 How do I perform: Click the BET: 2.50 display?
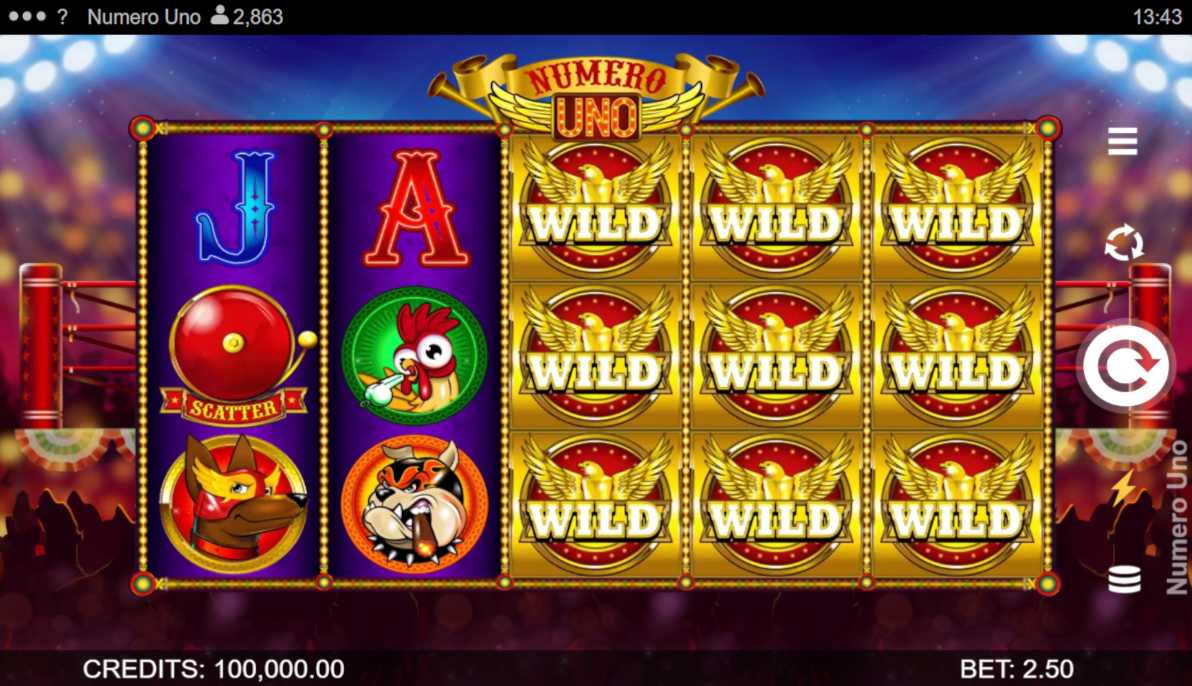click(x=1016, y=669)
